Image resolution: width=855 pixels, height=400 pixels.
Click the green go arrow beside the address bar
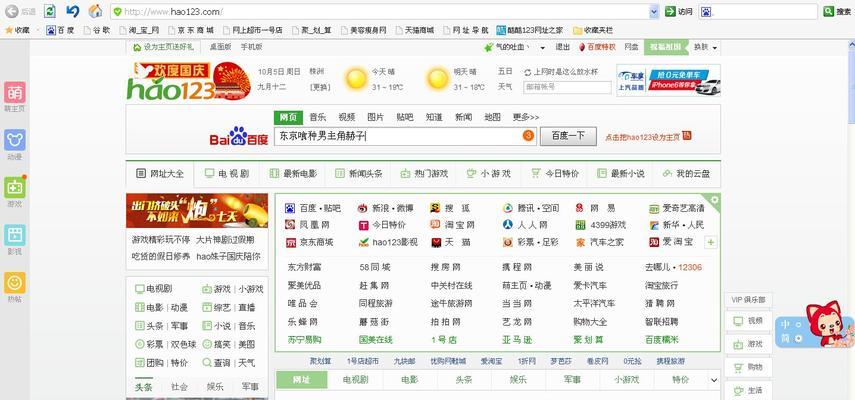[670, 11]
